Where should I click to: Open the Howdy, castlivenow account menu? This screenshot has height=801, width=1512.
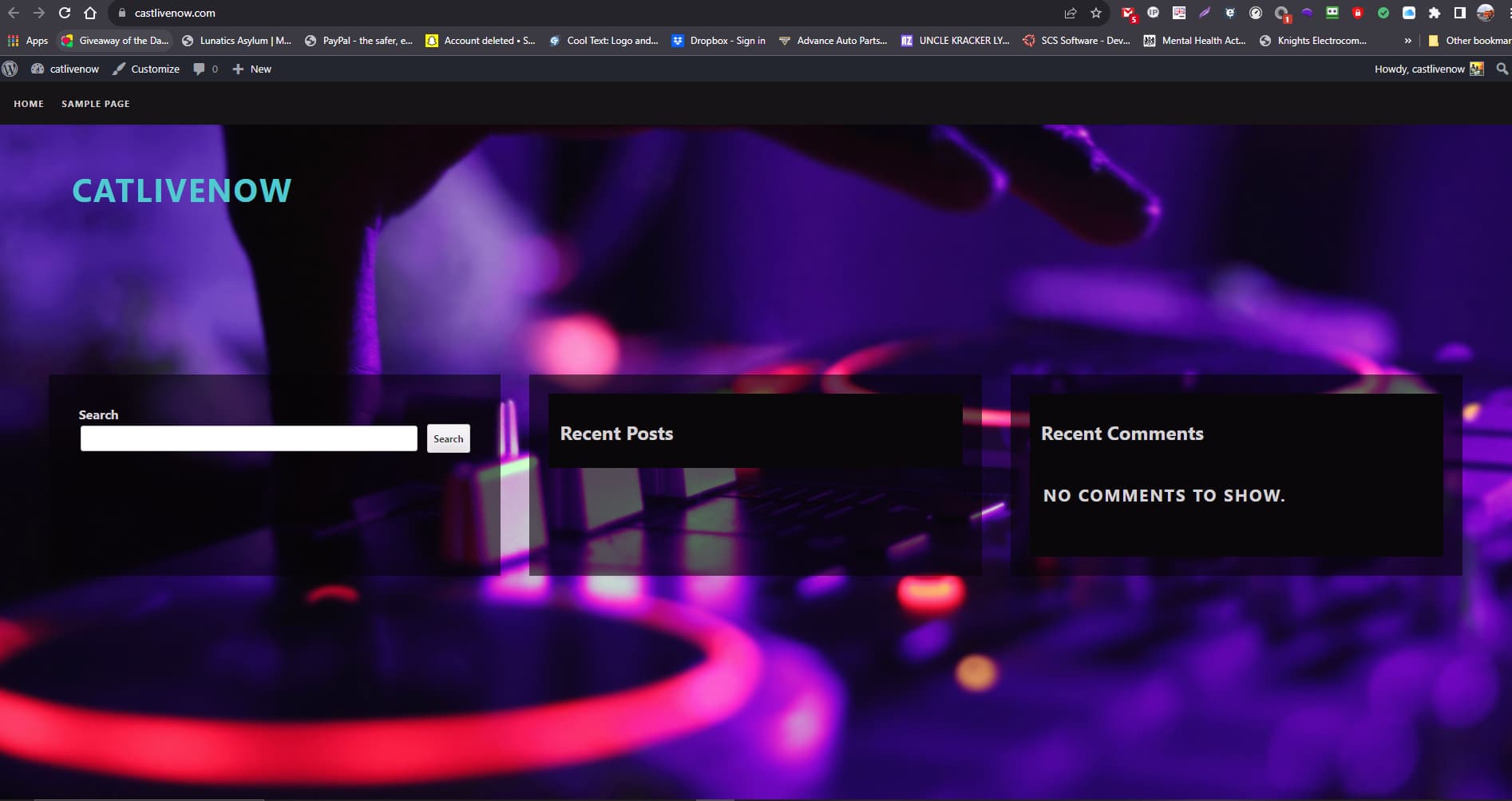(1428, 69)
